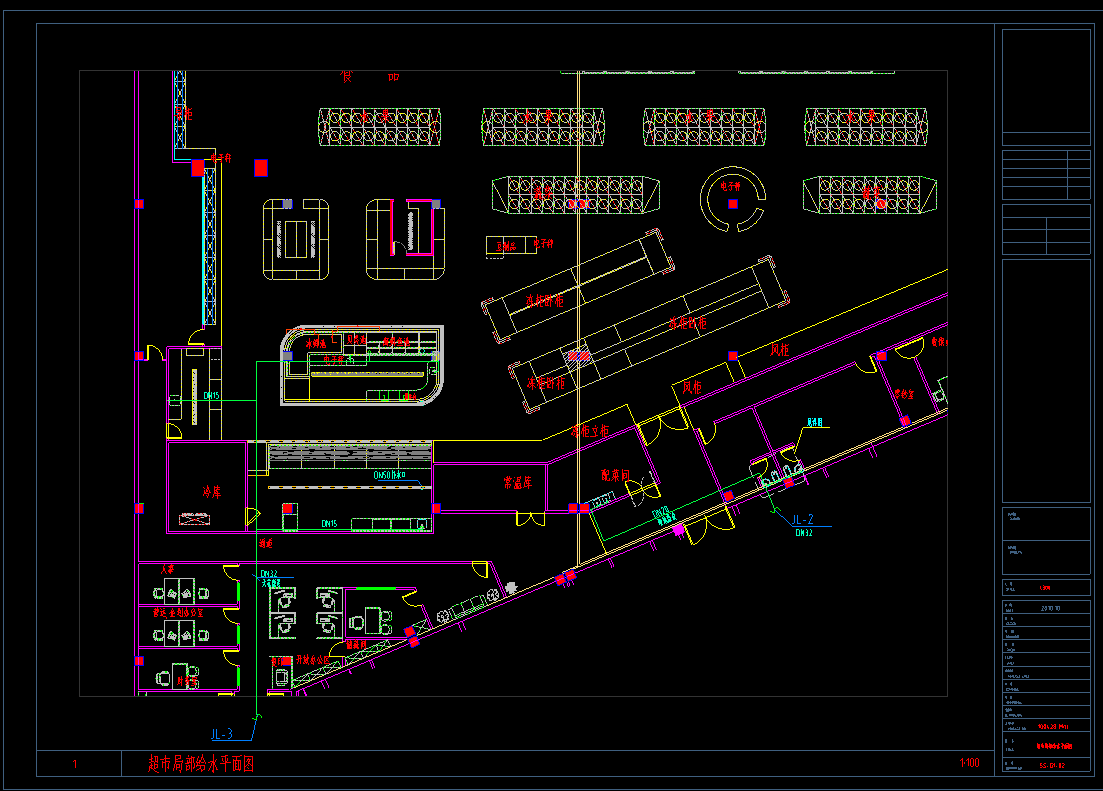This screenshot has width=1103, height=791.
Task: Click the DN32 label below JL-2
Action: coord(803,534)
